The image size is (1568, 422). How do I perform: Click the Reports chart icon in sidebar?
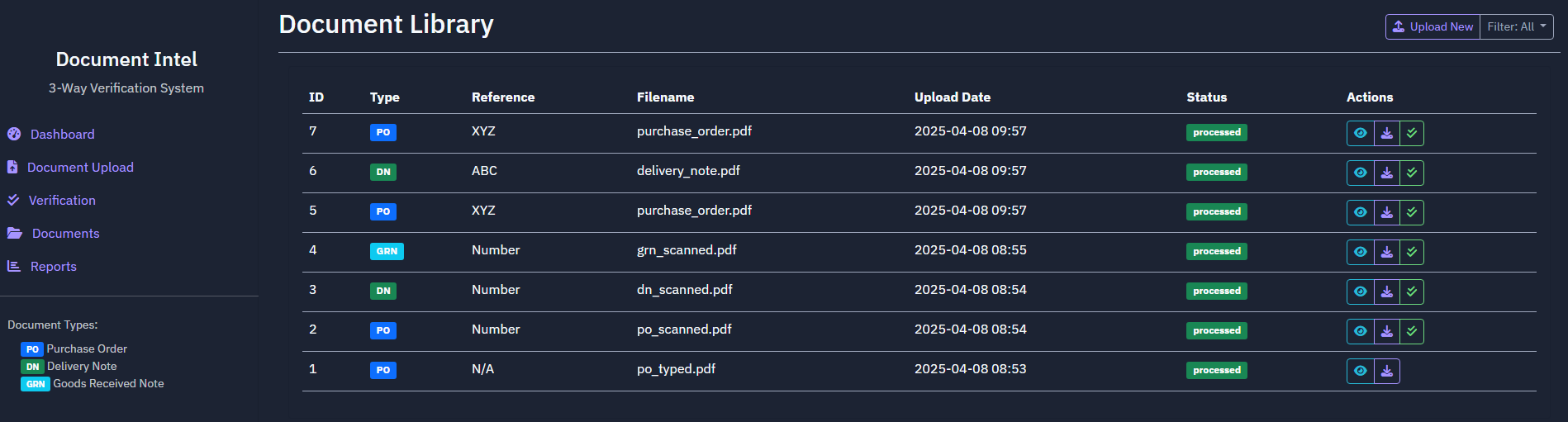[14, 266]
